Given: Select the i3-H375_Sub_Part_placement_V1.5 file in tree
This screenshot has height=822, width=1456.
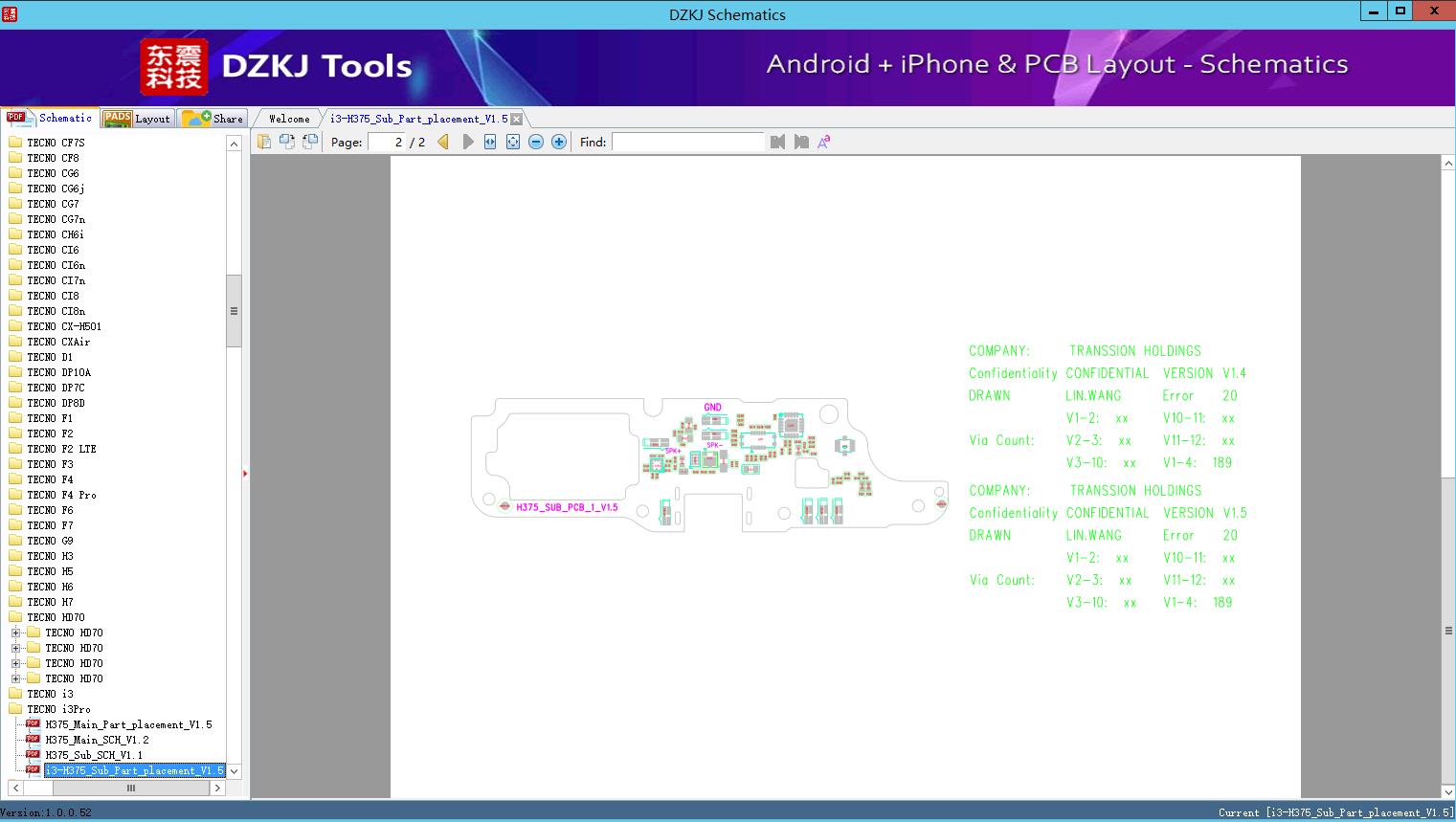Looking at the screenshot, I should pos(135,770).
